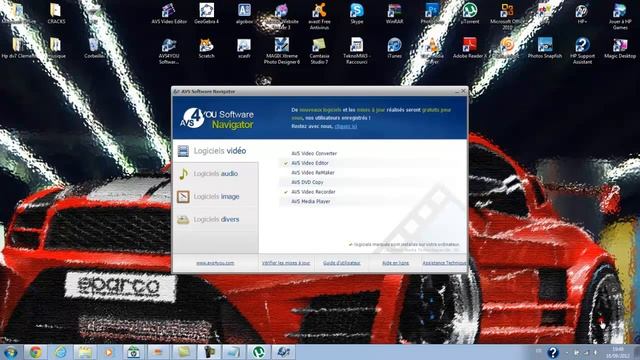Open TeknoMW3 shortcut on desktop
This screenshot has width=640, height=360.
[x=357, y=51]
